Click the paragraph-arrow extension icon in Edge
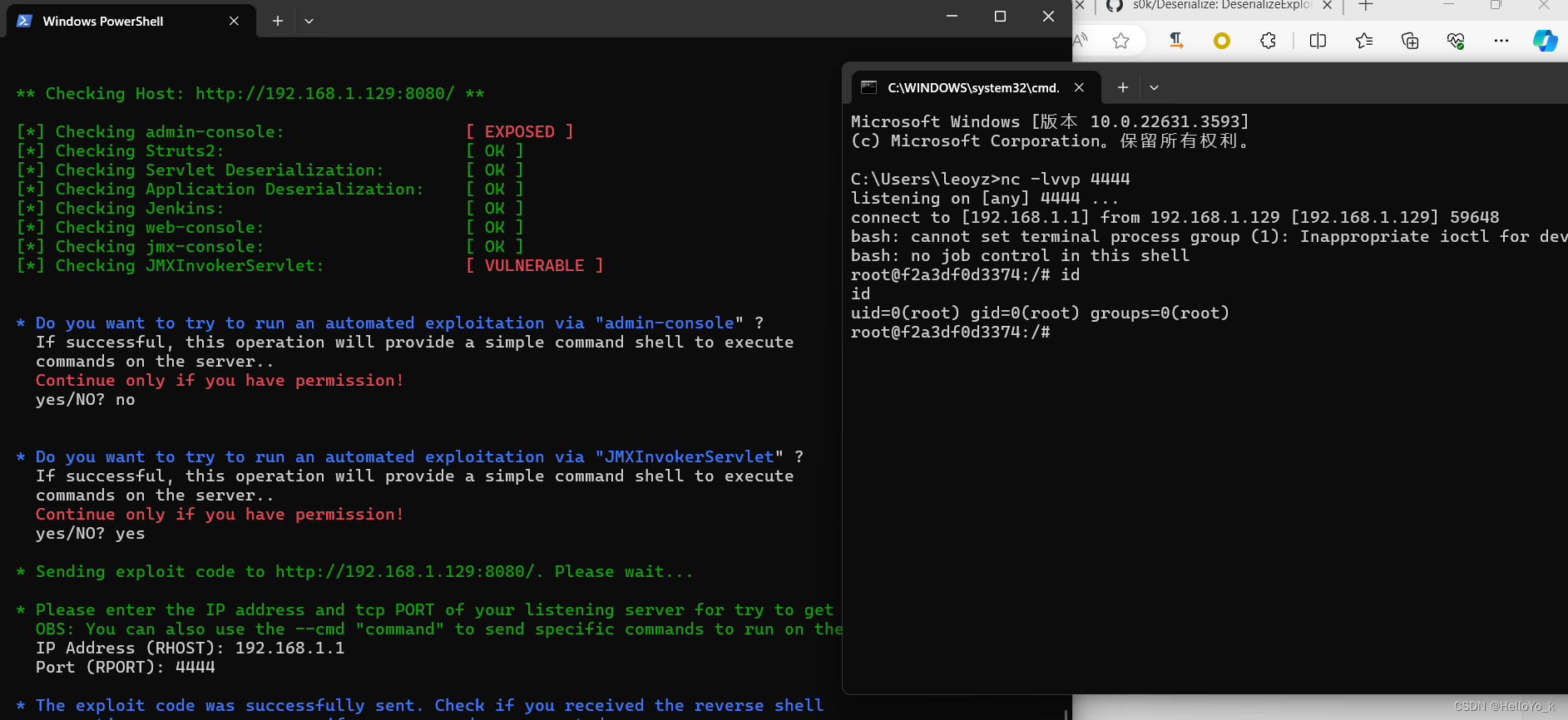This screenshot has height=720, width=1568. tap(1175, 40)
